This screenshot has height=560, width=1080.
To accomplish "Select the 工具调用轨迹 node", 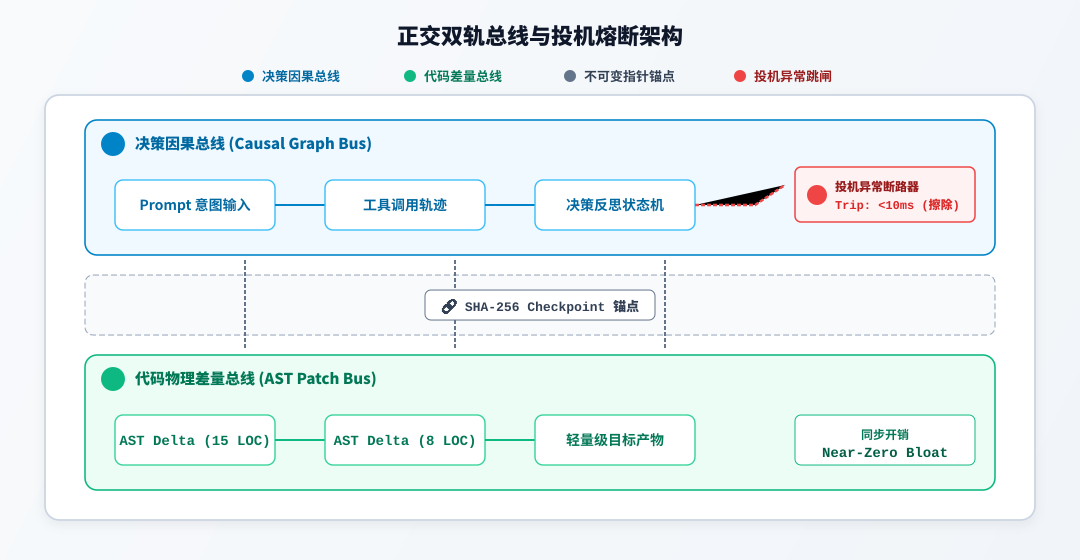I will coord(405,205).
